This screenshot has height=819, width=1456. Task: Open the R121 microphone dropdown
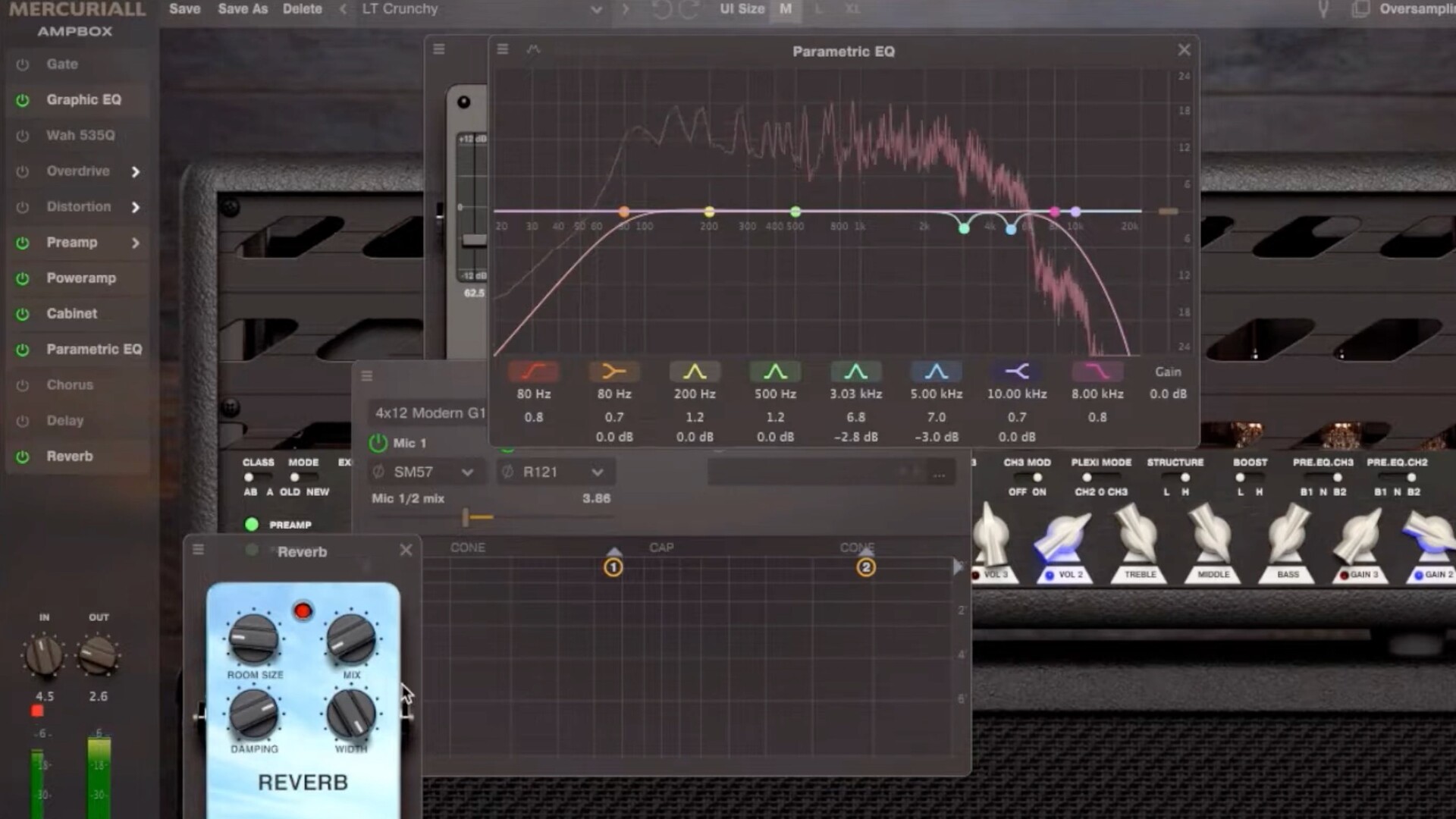(557, 472)
